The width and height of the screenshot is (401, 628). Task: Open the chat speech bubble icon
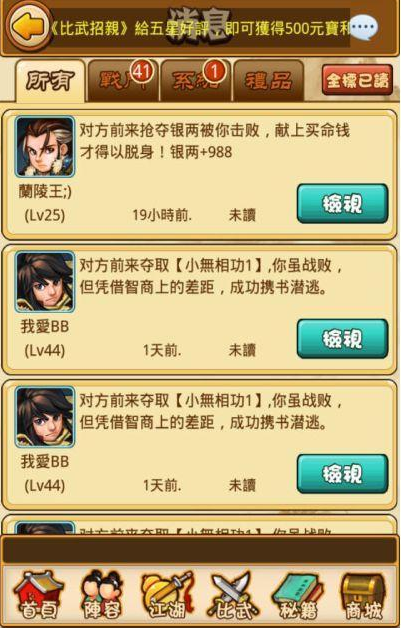point(364,27)
